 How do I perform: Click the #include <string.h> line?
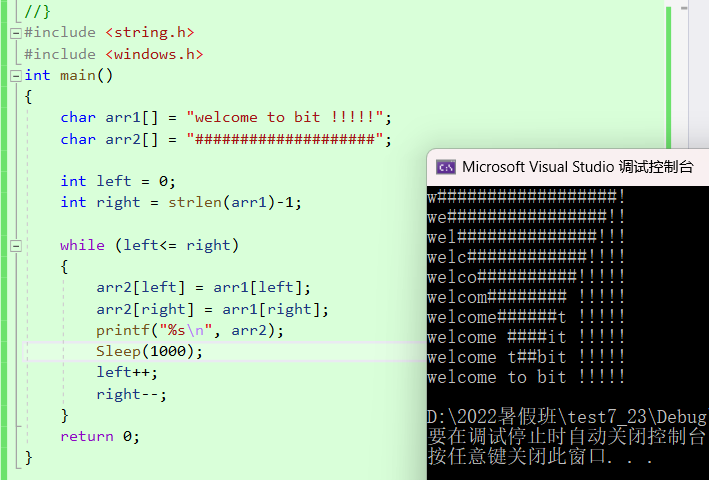(x=109, y=33)
